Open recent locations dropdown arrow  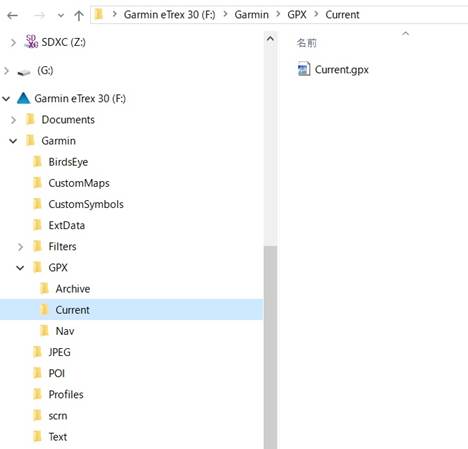pyautogui.click(x=61, y=15)
